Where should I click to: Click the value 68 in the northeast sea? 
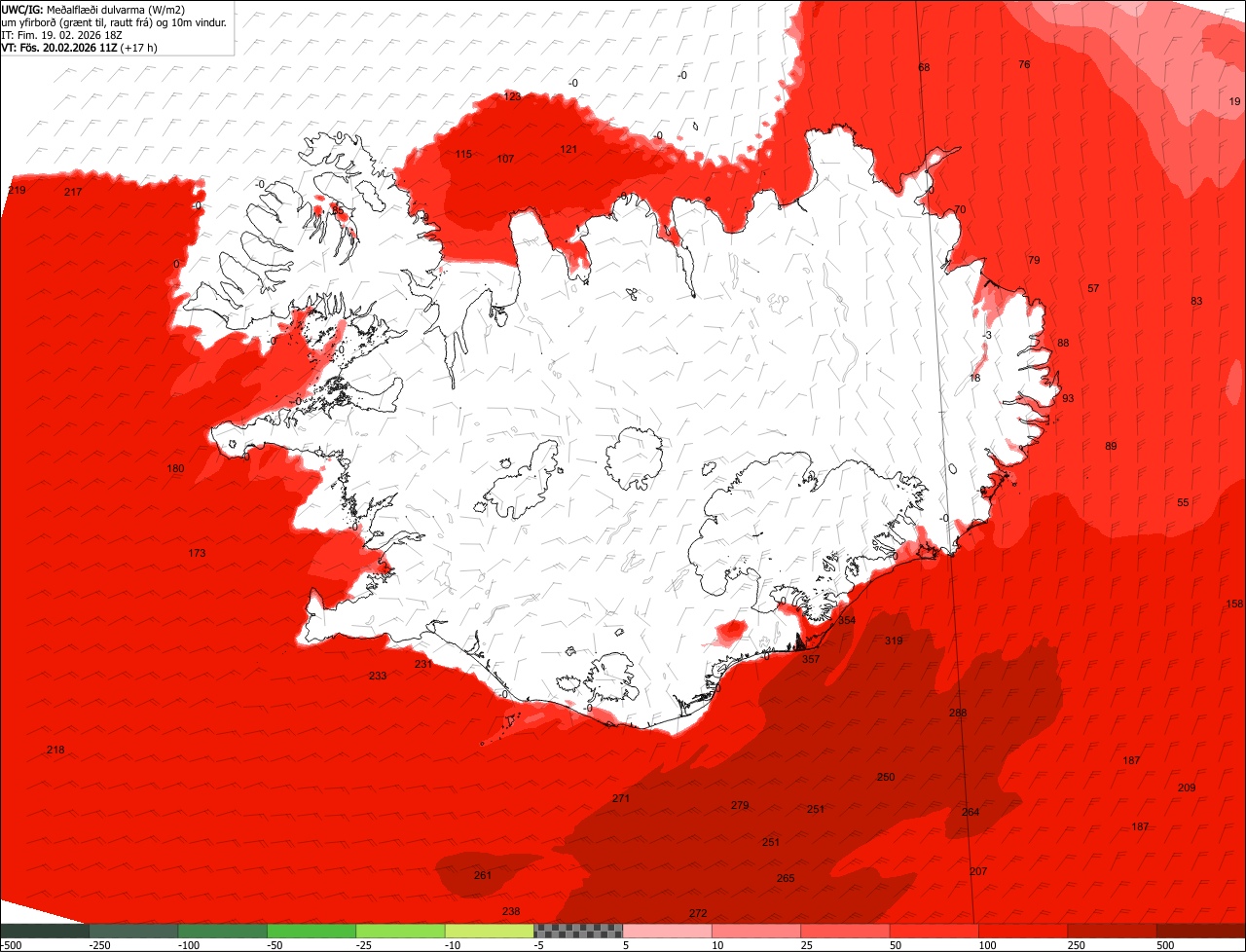[x=924, y=68]
